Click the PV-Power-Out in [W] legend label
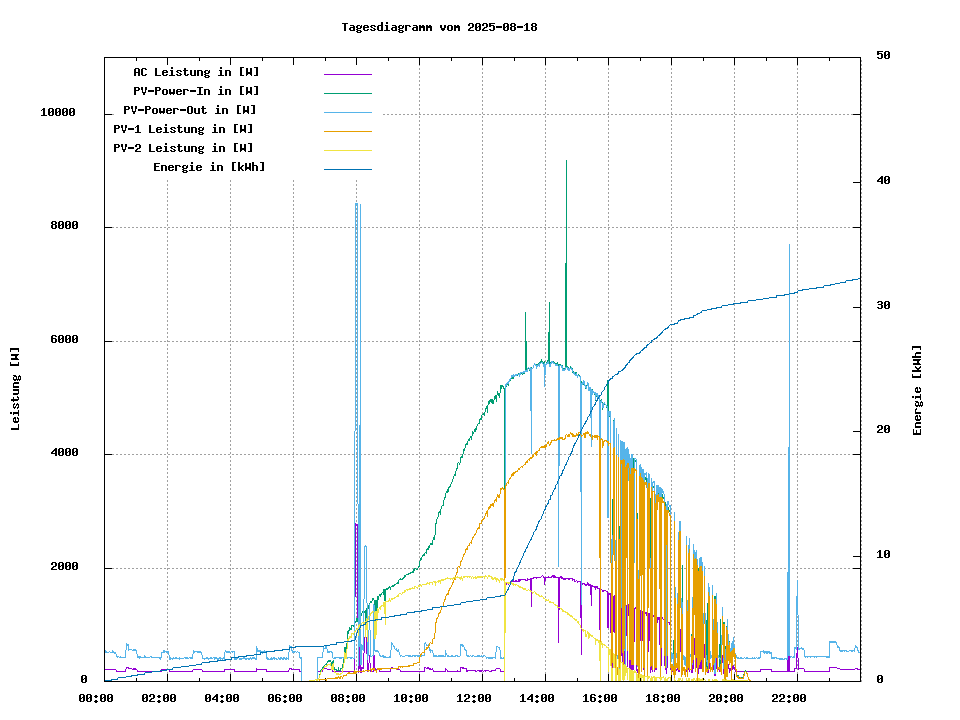The width and height of the screenshot is (960, 720). point(190,110)
